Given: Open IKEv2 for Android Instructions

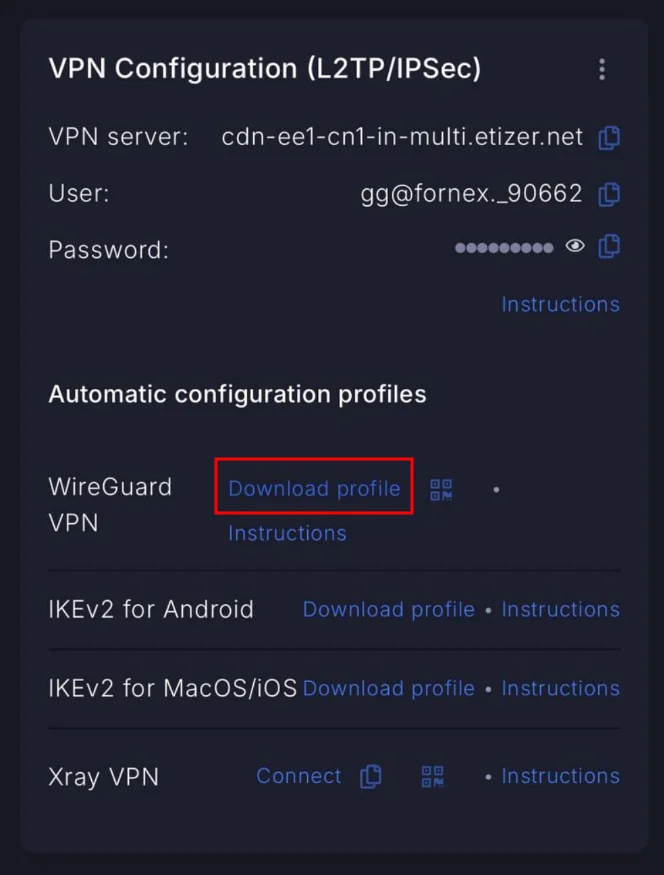Looking at the screenshot, I should pos(560,609).
